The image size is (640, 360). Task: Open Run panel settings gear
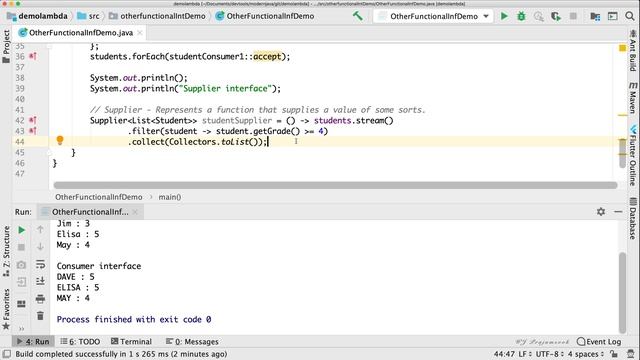[x=601, y=211]
